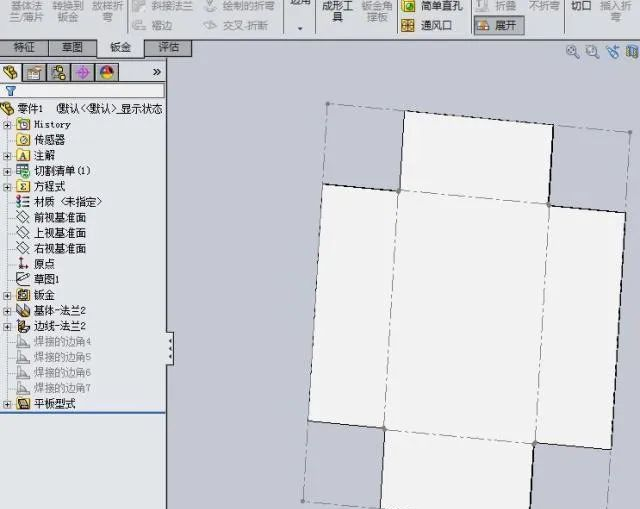The width and height of the screenshot is (640, 509).
Task: Expand the 方程式 equations folder
Action: [x=7, y=187]
